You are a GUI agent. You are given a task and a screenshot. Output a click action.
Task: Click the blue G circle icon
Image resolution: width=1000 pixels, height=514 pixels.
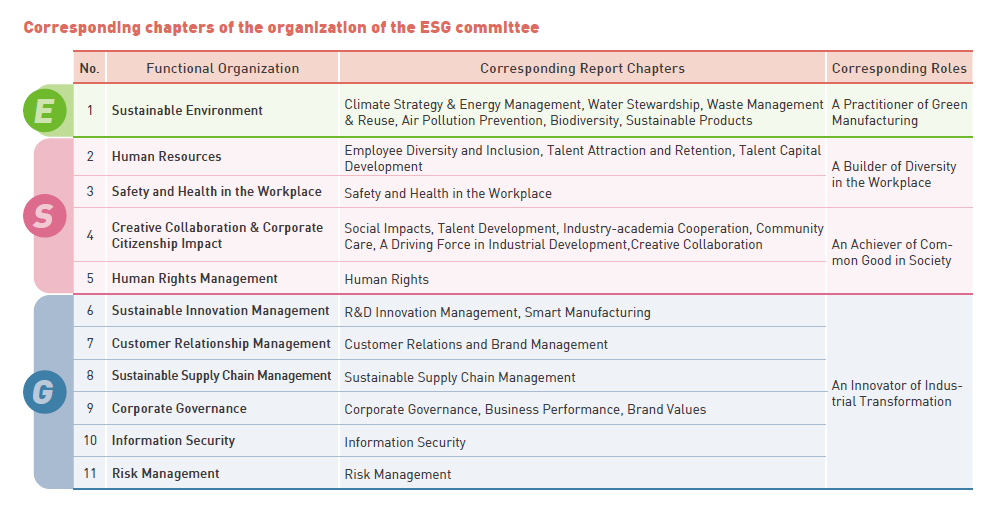pos(45,392)
